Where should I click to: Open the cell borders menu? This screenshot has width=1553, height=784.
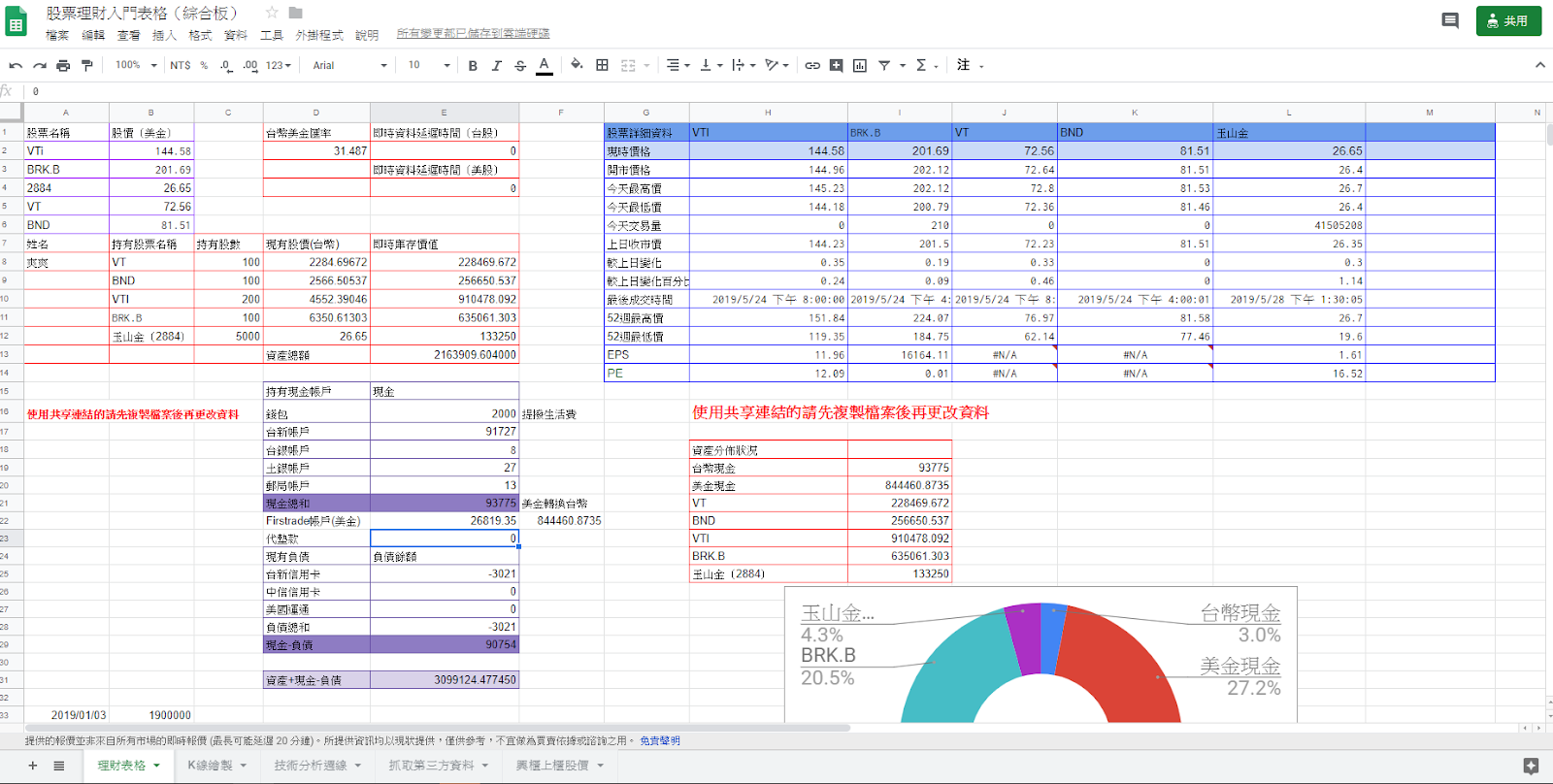(x=602, y=65)
